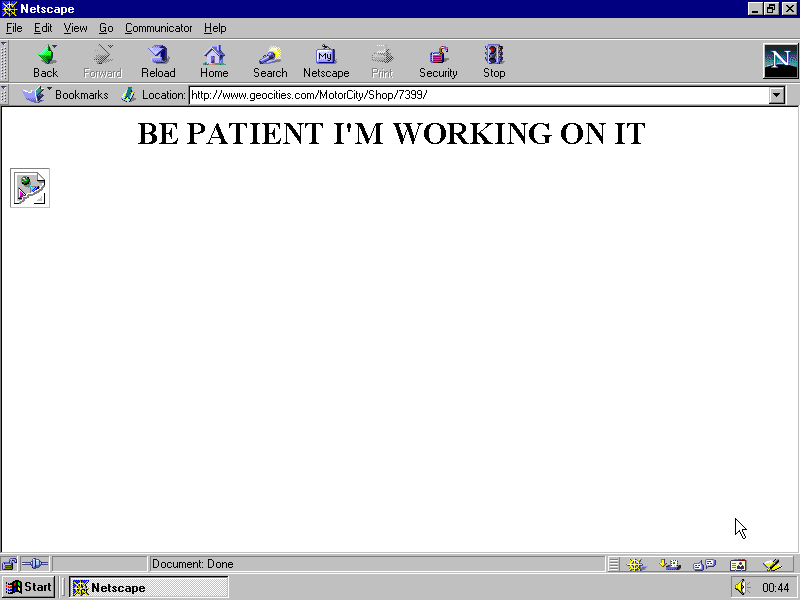Click inside the Location URL field
The height and width of the screenshot is (600, 800).
coord(400,94)
